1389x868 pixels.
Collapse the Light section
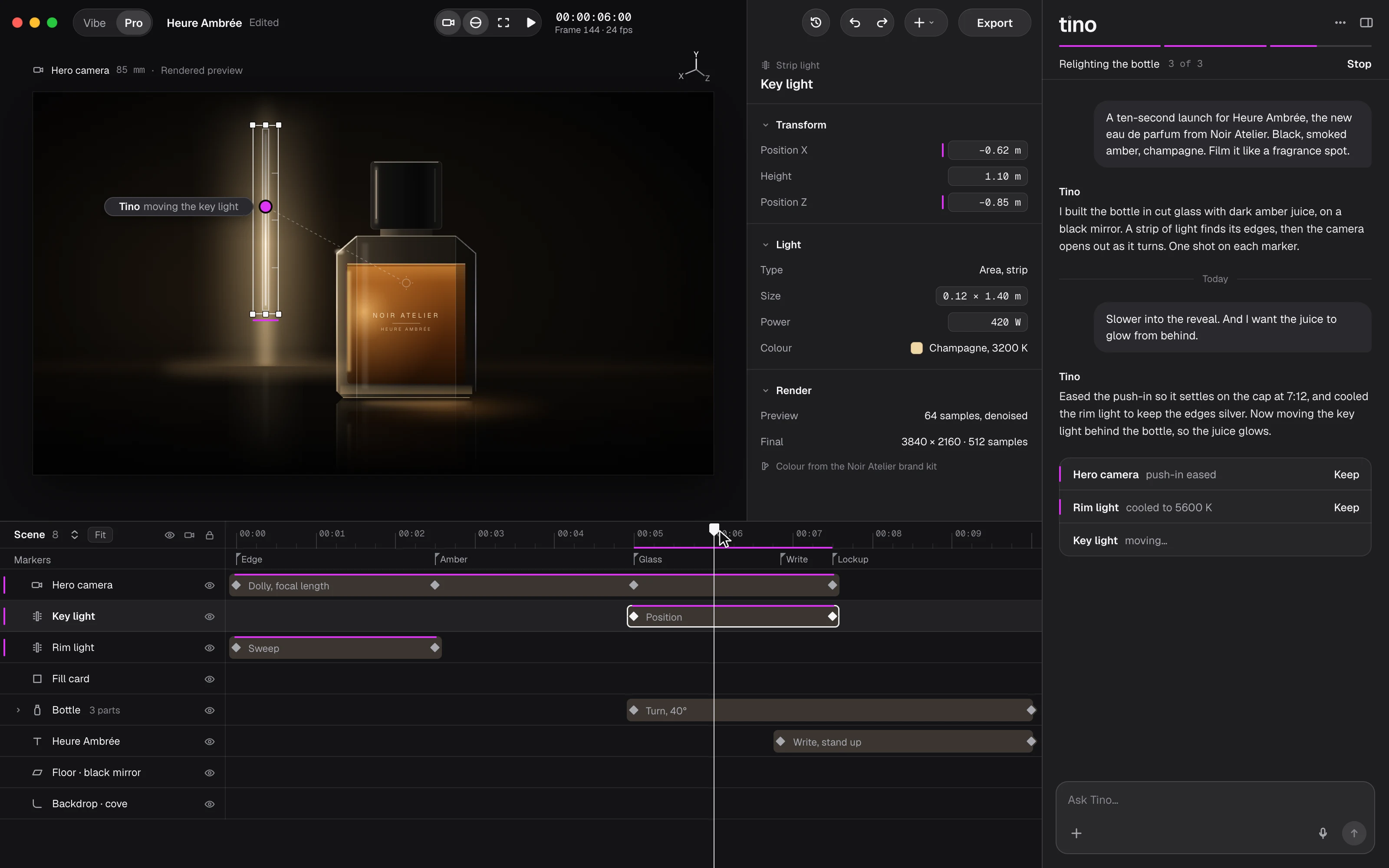coord(765,244)
